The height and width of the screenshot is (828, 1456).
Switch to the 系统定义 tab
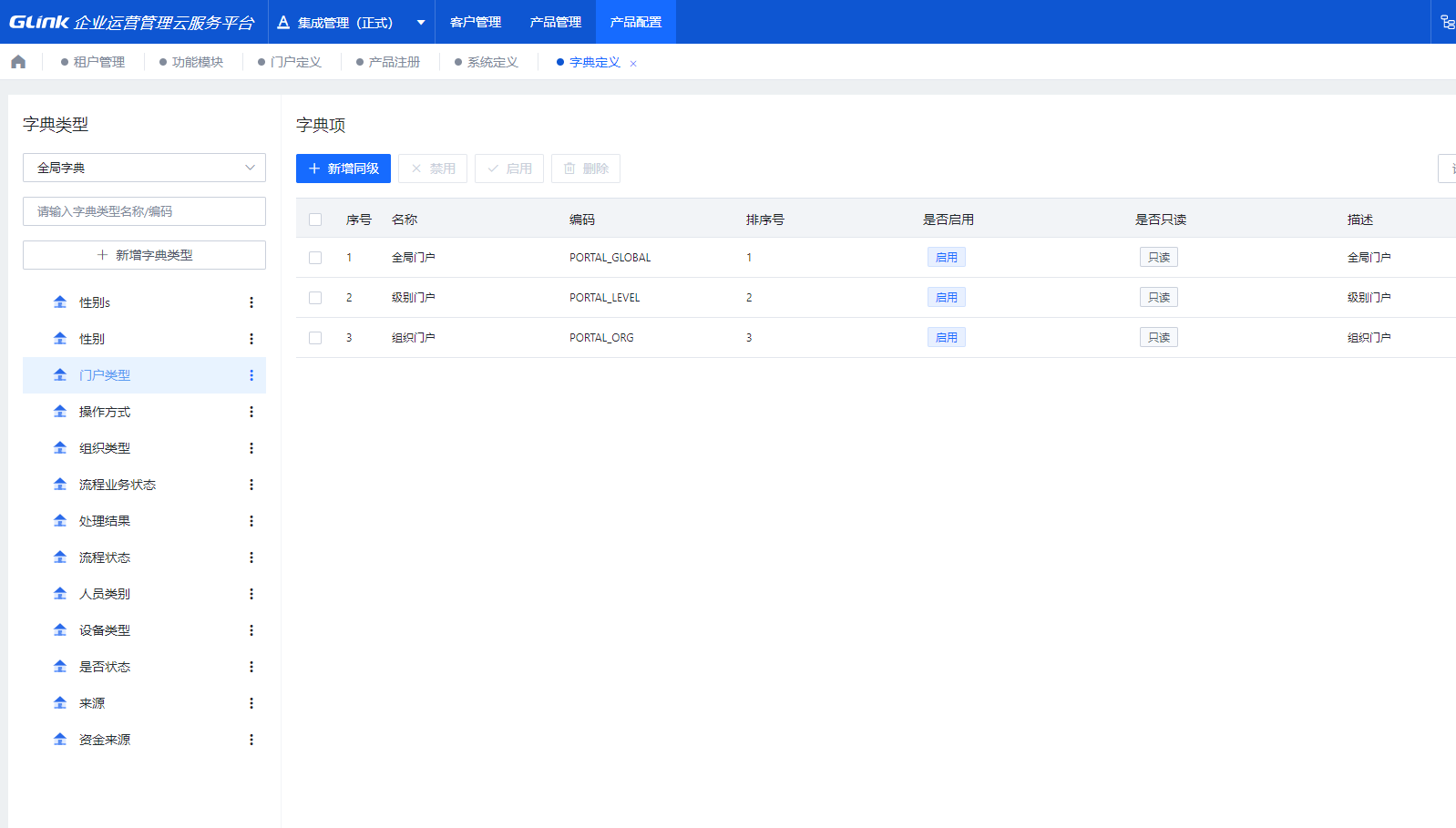[x=487, y=62]
